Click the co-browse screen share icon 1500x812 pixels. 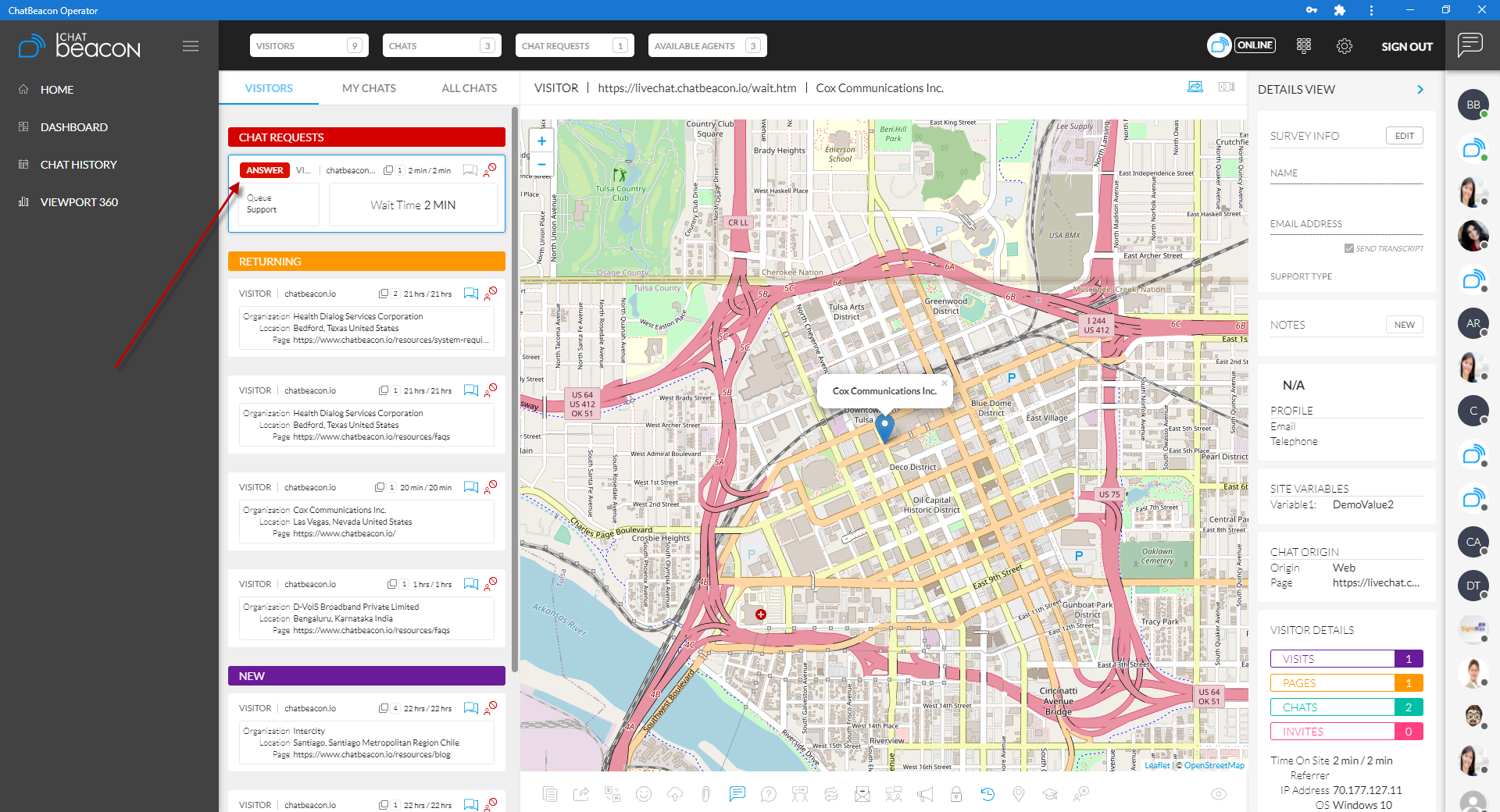(x=1195, y=87)
